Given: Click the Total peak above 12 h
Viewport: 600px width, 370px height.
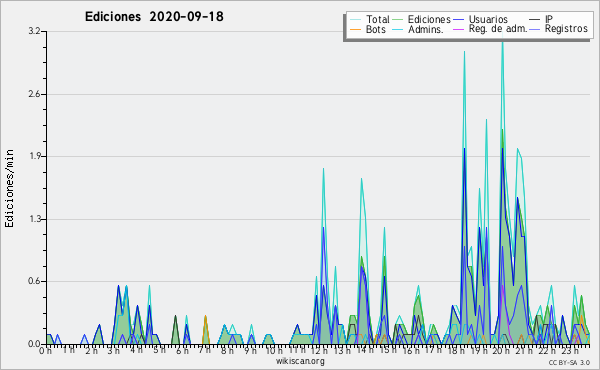Looking at the screenshot, I should click(323, 169).
